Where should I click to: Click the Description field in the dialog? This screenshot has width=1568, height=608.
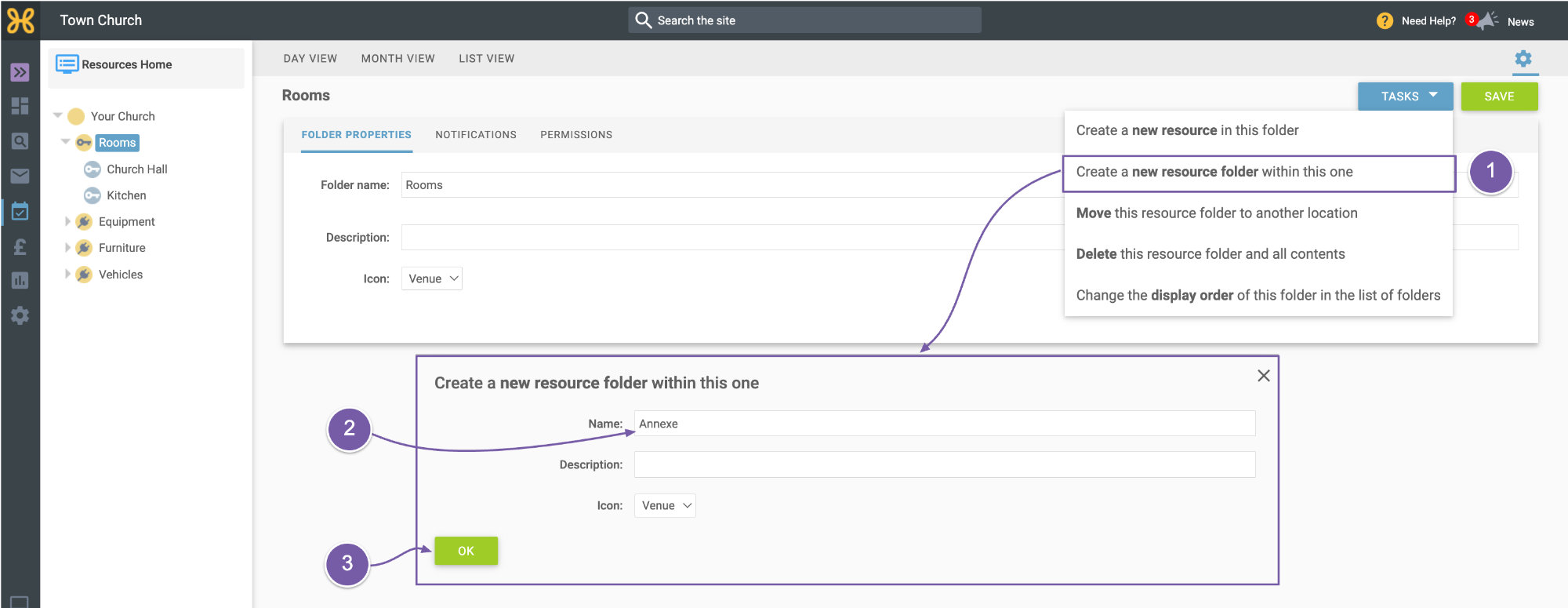point(945,464)
